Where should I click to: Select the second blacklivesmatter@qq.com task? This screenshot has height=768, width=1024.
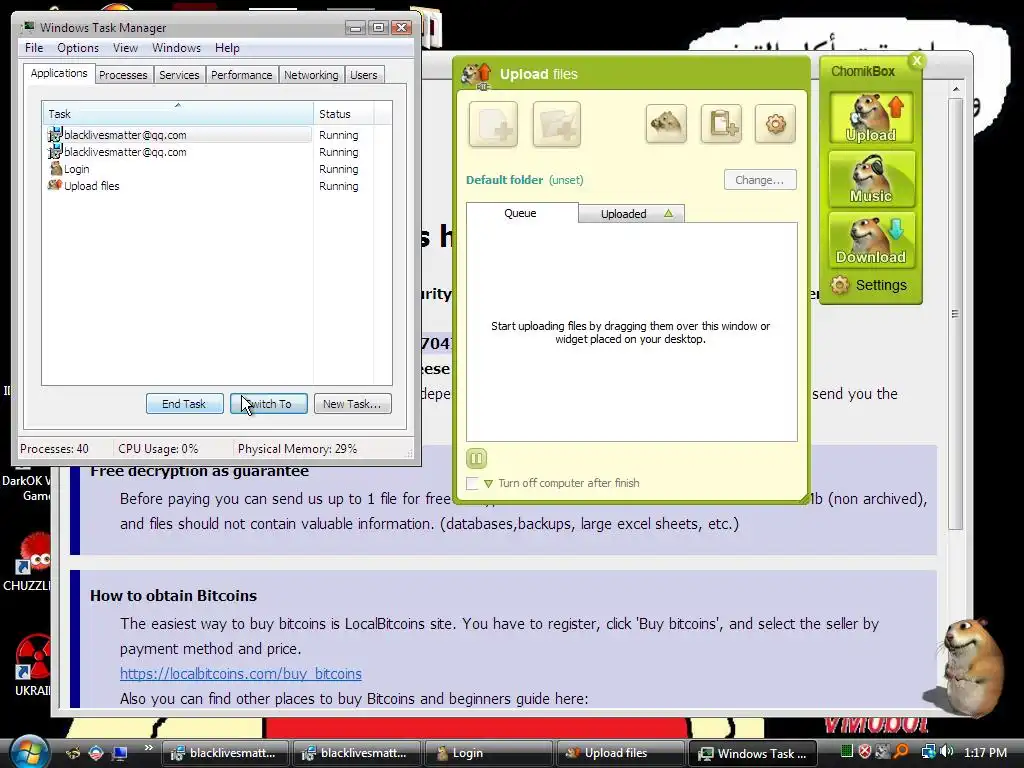pos(178,152)
